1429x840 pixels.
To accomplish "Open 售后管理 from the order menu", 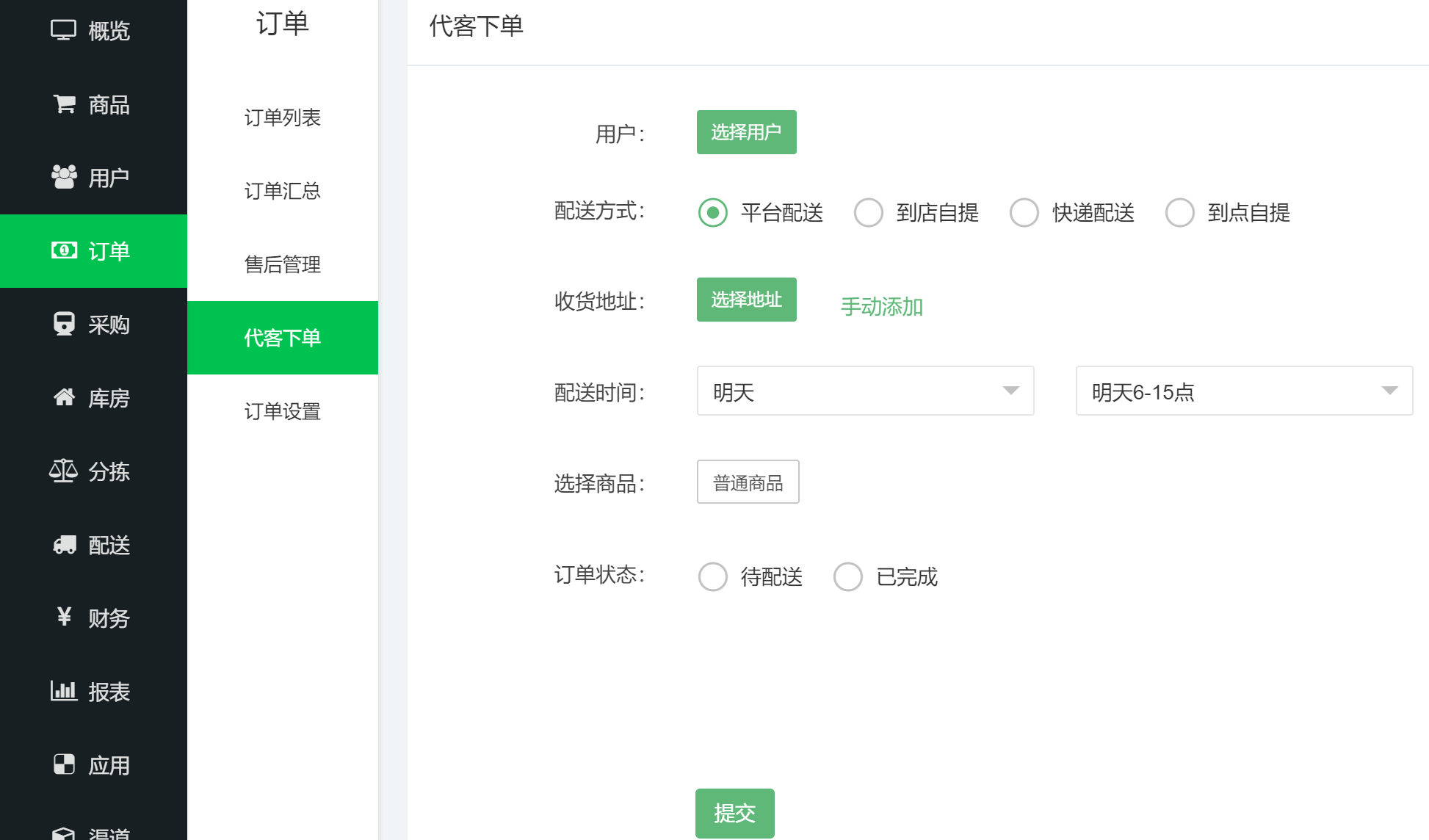I will pos(283,265).
